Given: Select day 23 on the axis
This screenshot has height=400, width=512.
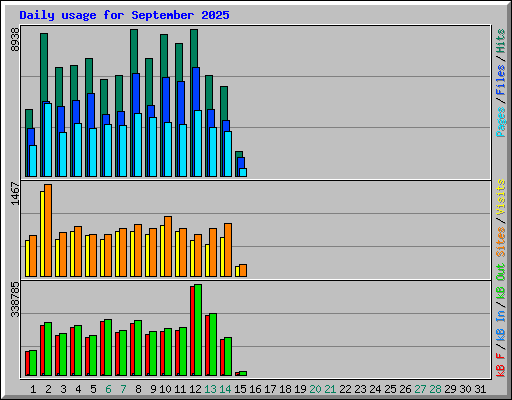Looking at the screenshot, I should [360, 389].
